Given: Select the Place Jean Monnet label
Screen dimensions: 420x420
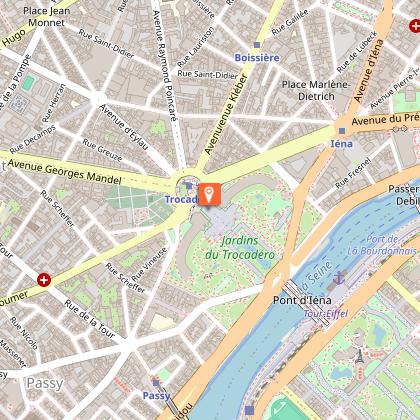Looking at the screenshot, I should pos(46,17).
